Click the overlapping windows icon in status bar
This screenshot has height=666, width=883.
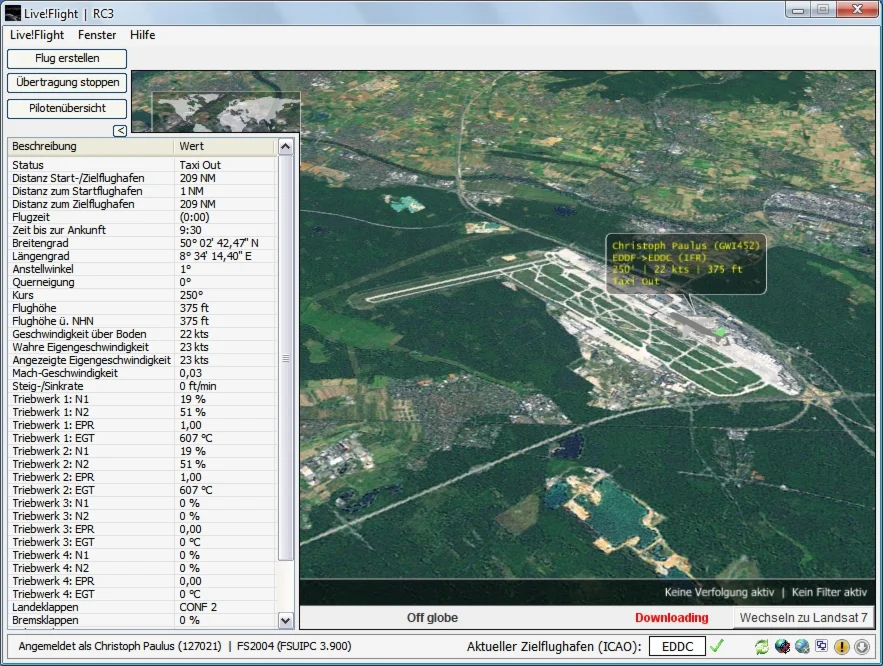(x=822, y=647)
